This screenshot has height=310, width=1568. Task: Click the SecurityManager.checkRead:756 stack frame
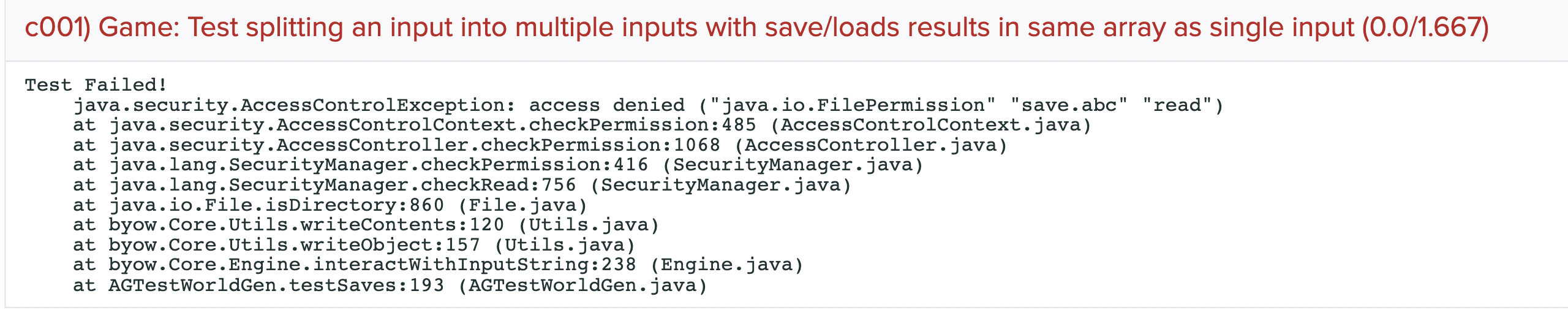coord(342,185)
